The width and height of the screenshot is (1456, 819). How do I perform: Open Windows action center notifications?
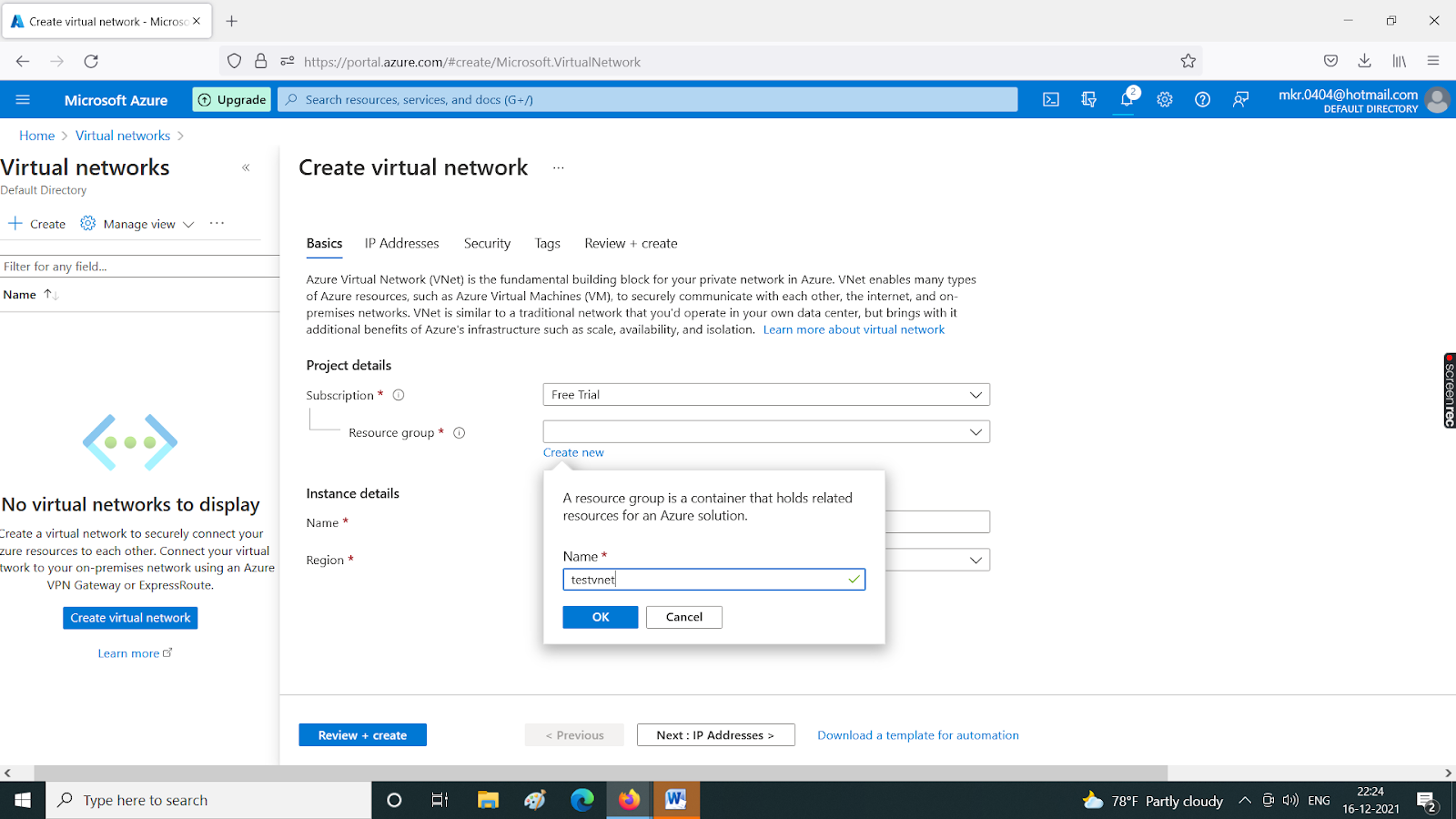tap(1427, 801)
